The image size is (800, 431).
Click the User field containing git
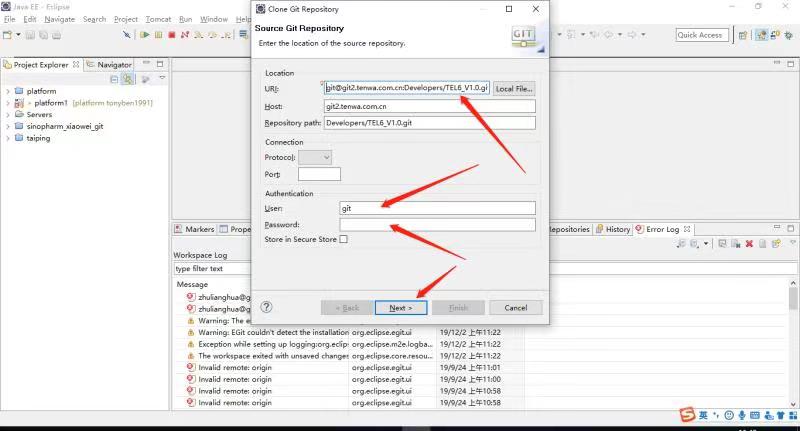pos(437,208)
